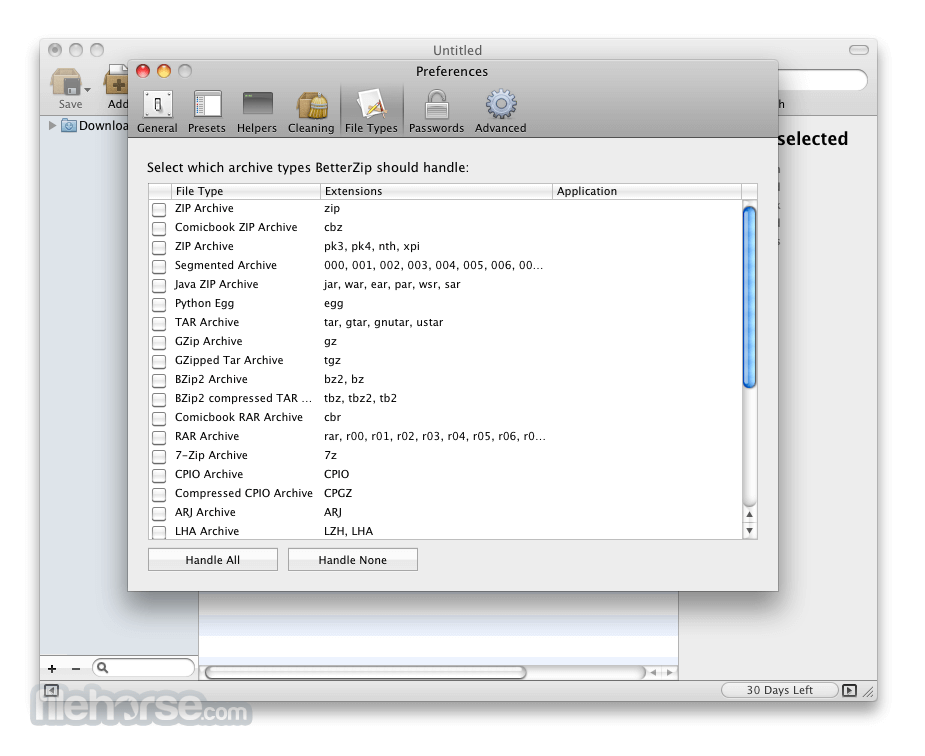Click the 30 Days Left button
Viewport: 925px width, 756px height.
pyautogui.click(x=780, y=690)
